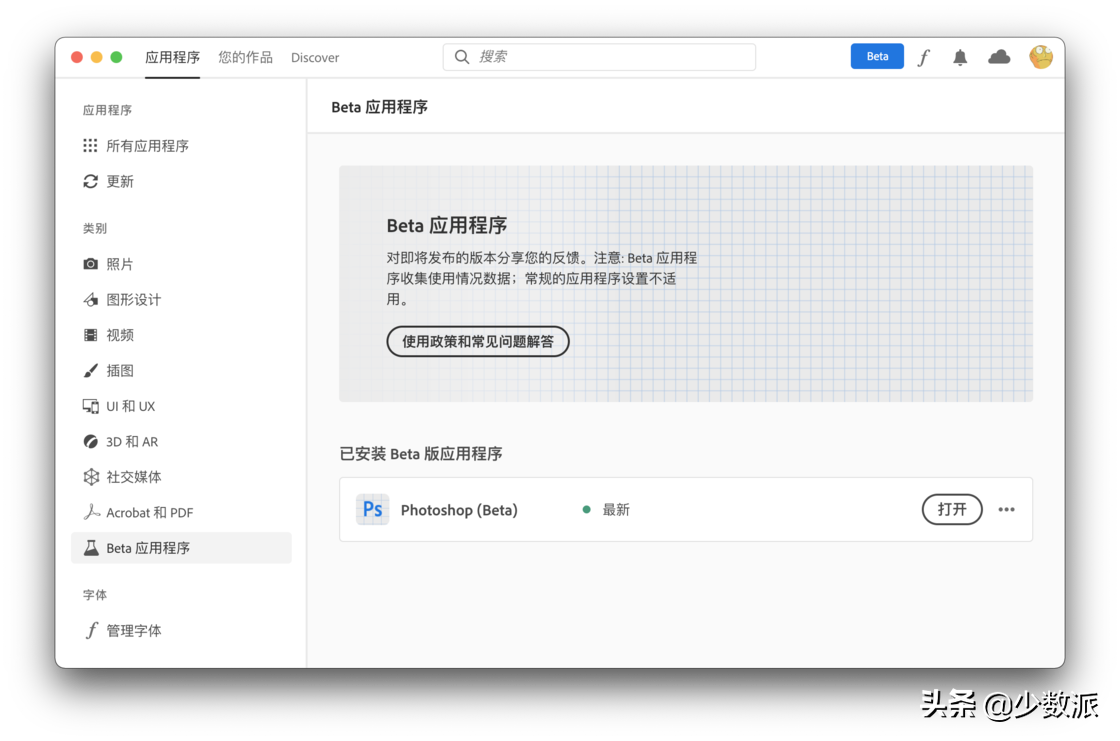The image size is (1120, 741).
Task: Click the UI and UX devices icon
Action: click(x=90, y=406)
